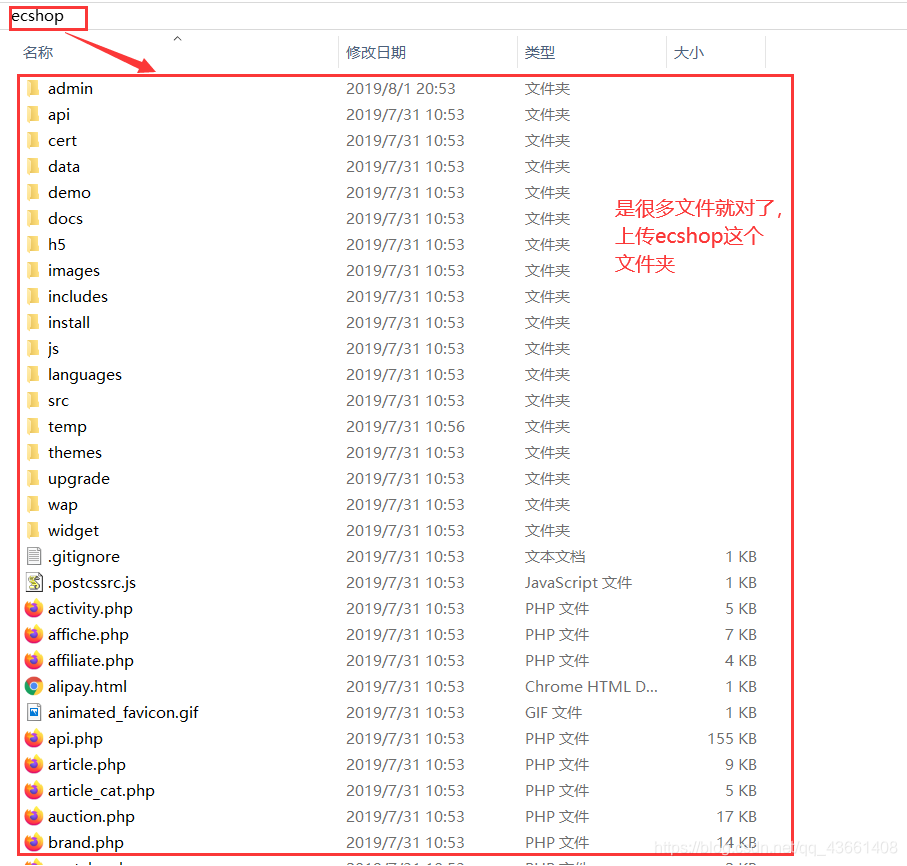Image resolution: width=907 pixels, height=866 pixels.
Task: Select the file name article.php
Action: pyautogui.click(x=87, y=765)
